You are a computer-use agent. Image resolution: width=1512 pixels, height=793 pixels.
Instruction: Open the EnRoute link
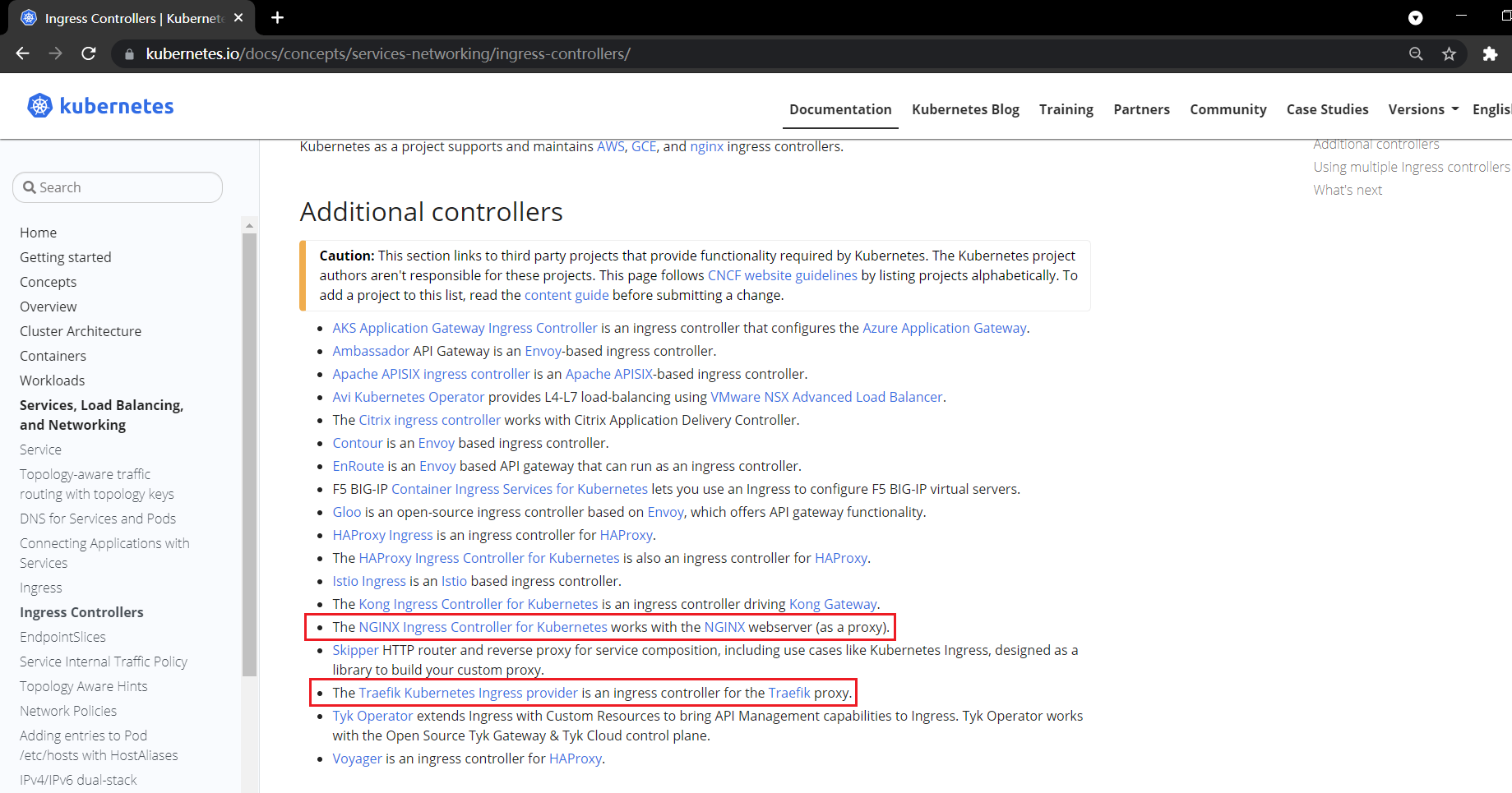(358, 466)
